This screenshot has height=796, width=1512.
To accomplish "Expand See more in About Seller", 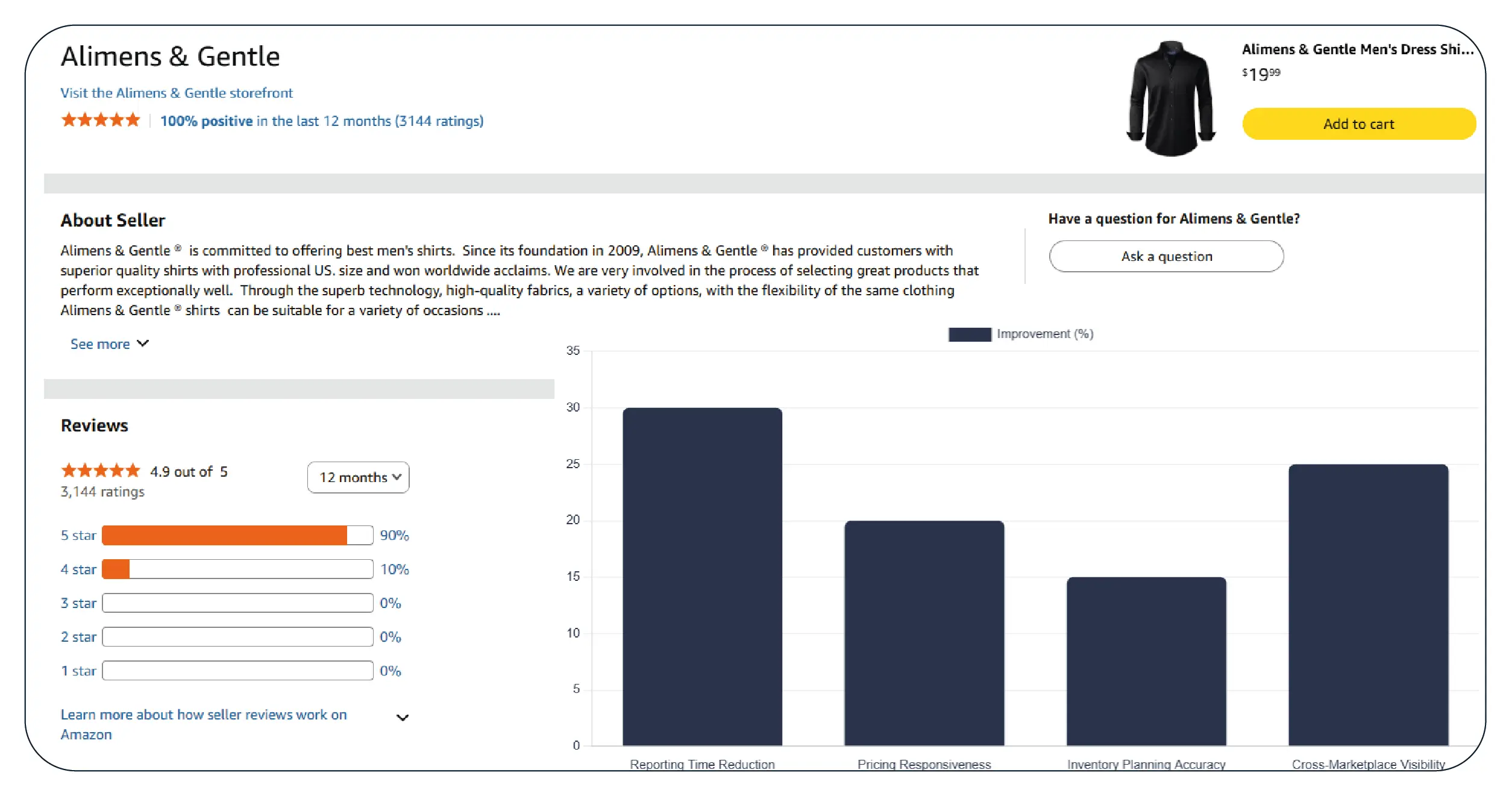I will pos(100,344).
